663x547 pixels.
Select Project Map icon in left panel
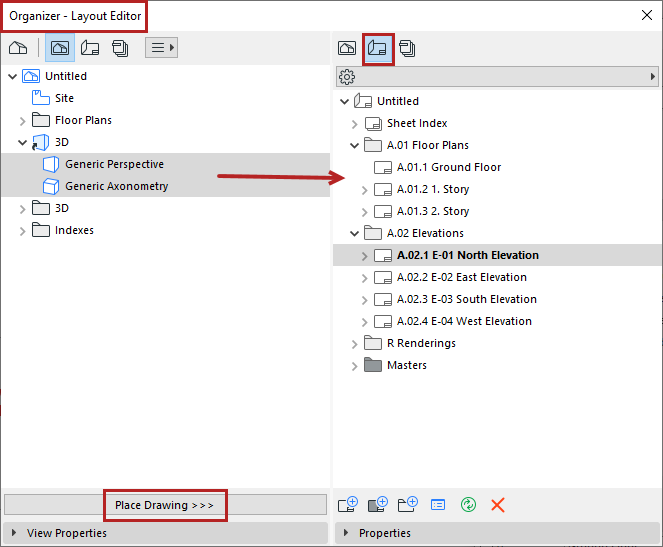pyautogui.click(x=18, y=48)
